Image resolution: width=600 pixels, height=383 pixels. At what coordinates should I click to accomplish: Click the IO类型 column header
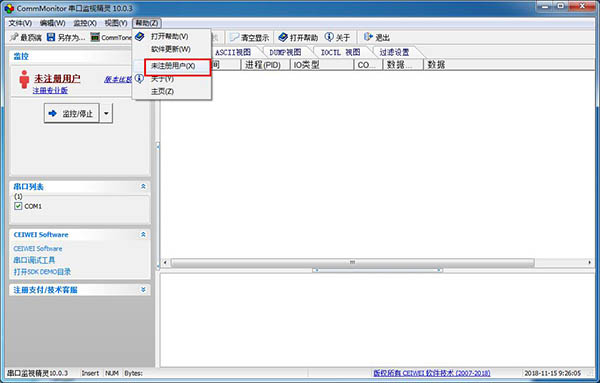(x=322, y=65)
